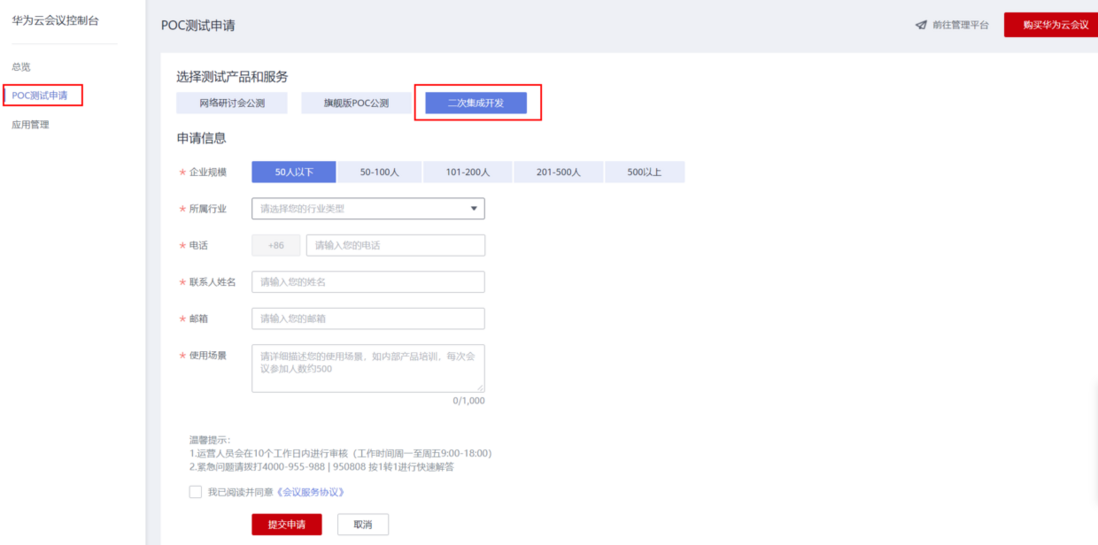Select 101-200人 company size option
The width and height of the screenshot is (1098, 545).
pyautogui.click(x=468, y=172)
